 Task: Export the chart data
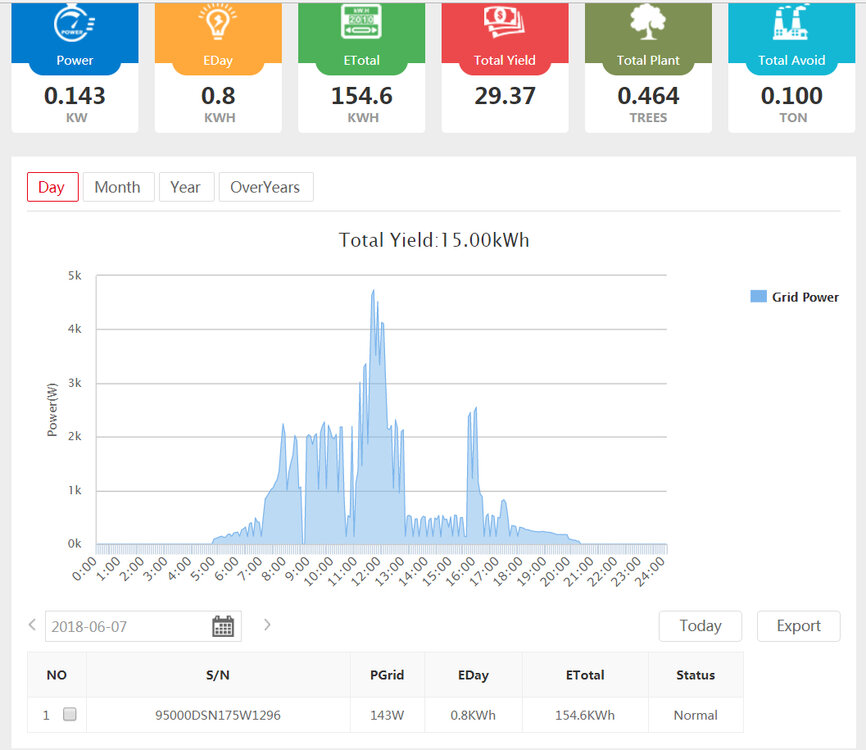point(798,626)
